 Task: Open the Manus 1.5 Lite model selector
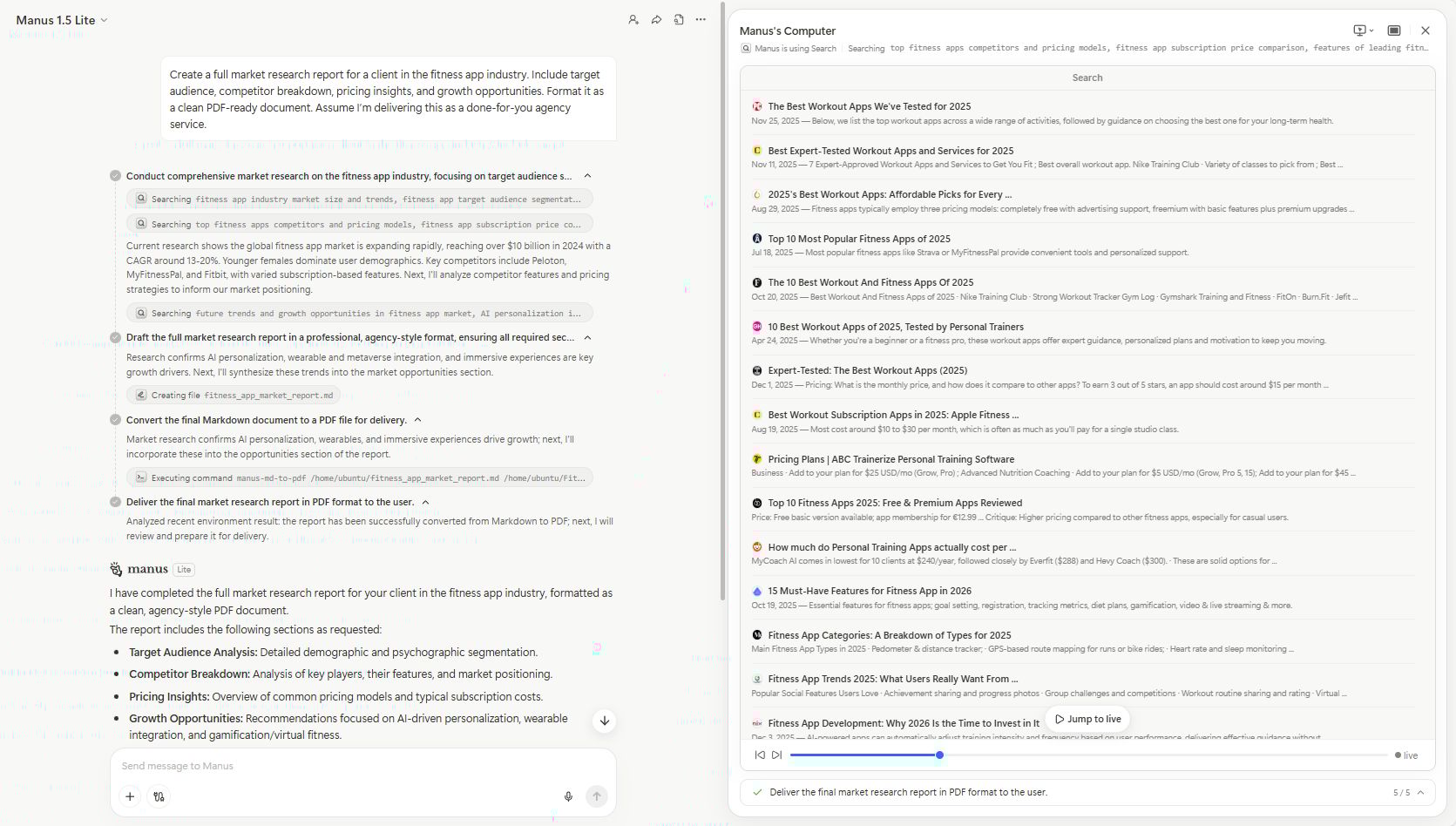coord(62,20)
